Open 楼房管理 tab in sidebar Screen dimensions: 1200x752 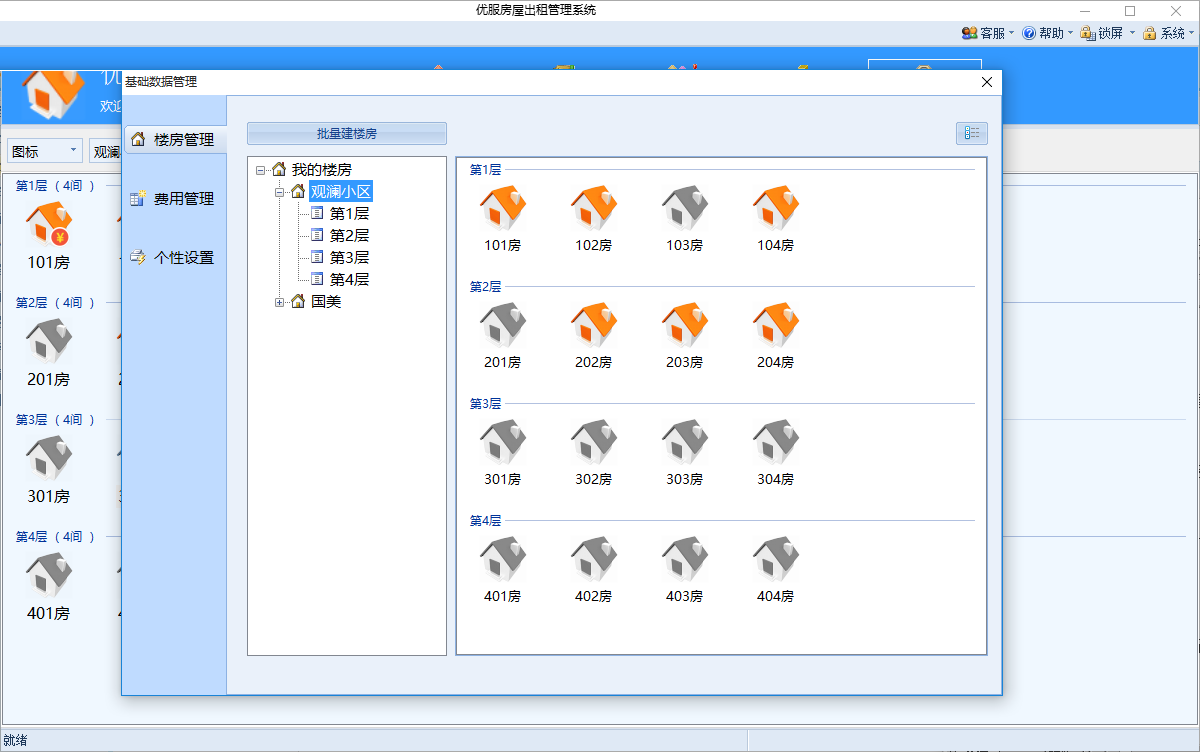tap(174, 140)
